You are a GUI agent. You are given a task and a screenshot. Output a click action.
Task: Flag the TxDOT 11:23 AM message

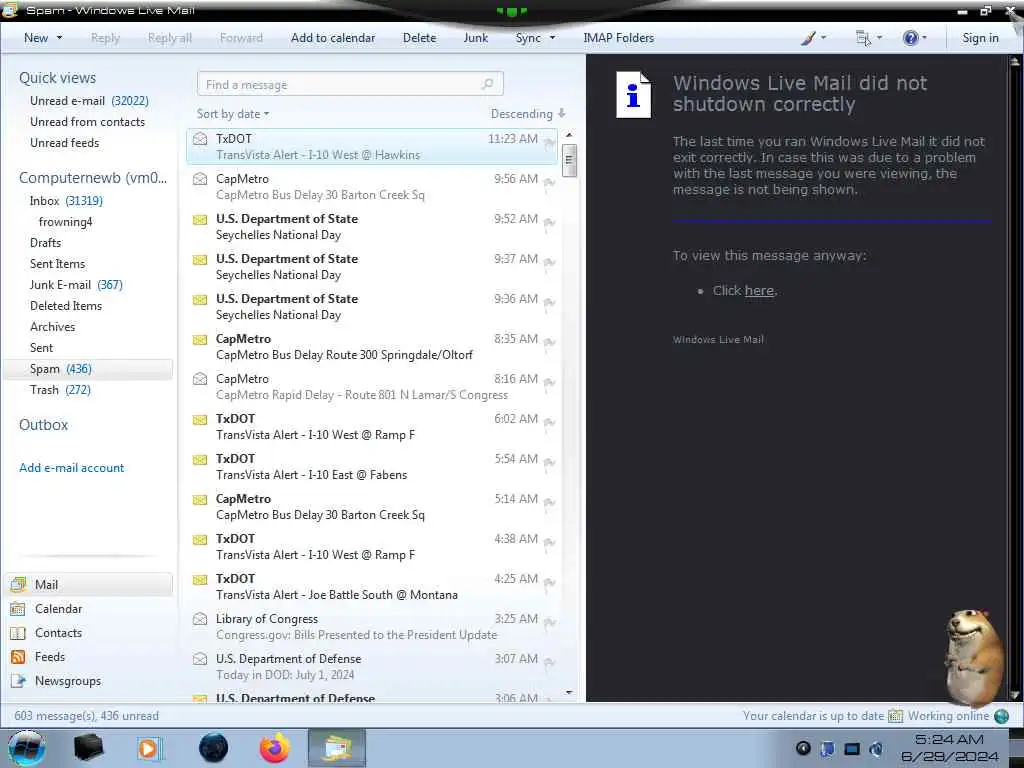coord(549,142)
